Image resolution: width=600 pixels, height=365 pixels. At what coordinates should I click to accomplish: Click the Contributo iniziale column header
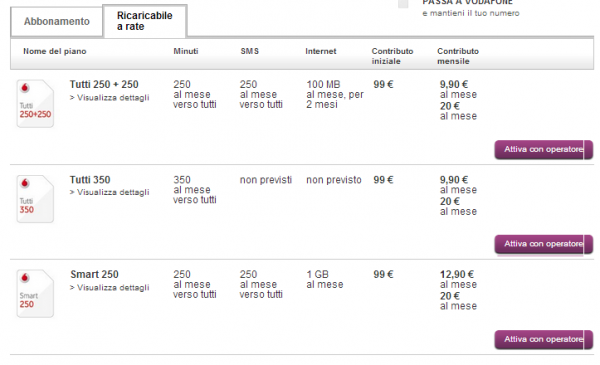click(x=392, y=56)
